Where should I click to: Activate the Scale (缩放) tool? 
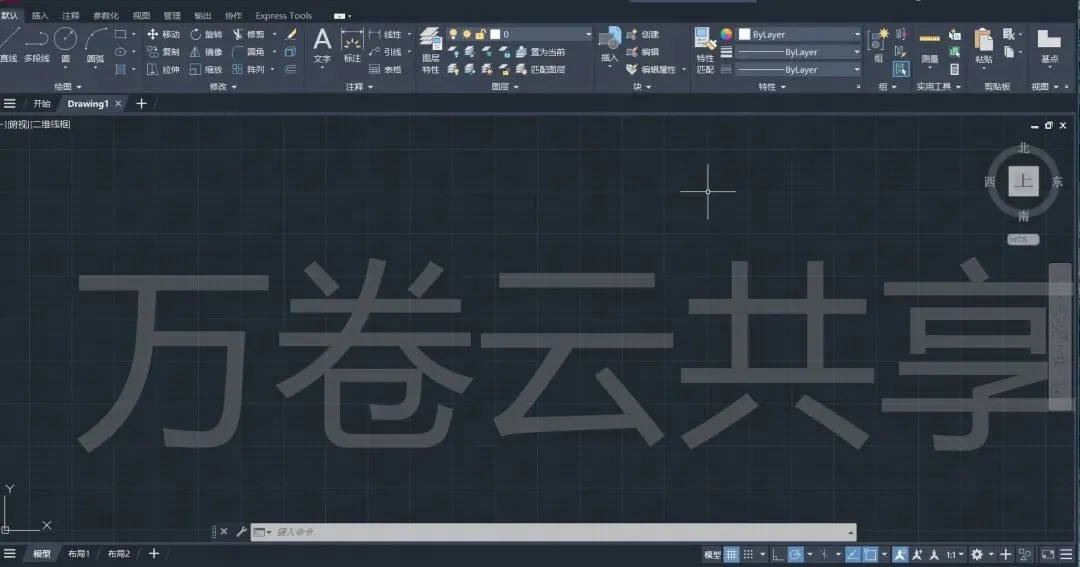point(206,70)
